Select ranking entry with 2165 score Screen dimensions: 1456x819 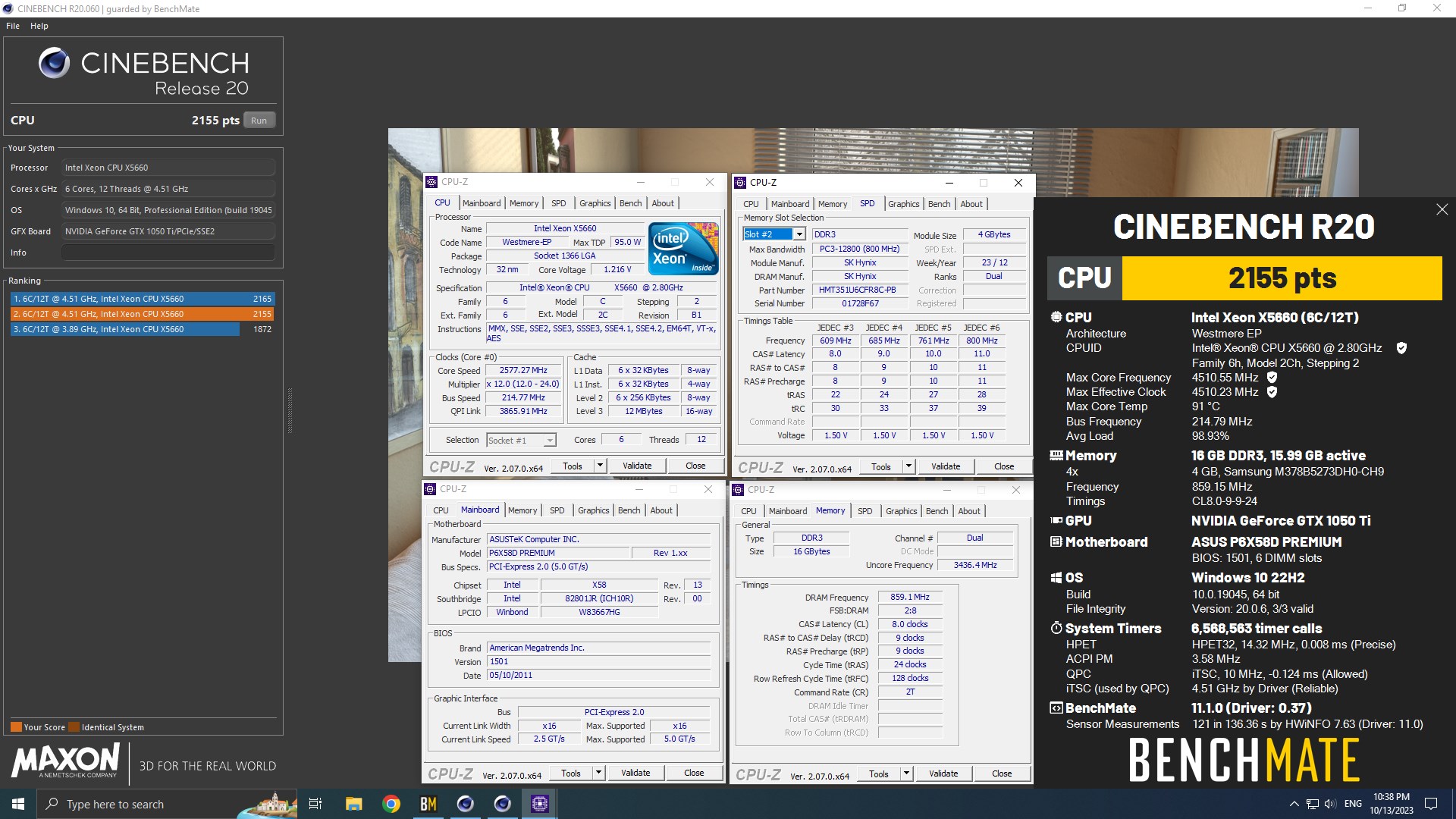[x=142, y=299]
